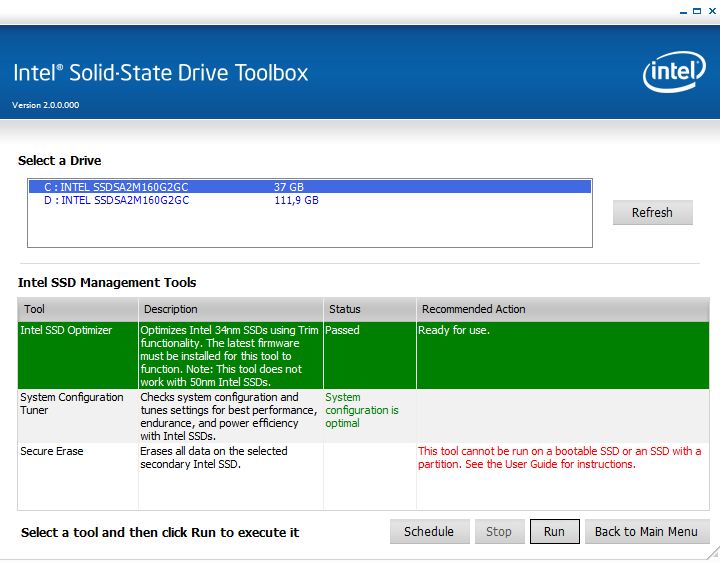Image resolution: width=720 pixels, height=562 pixels.
Task: Click the Status column header
Action: pyautogui.click(x=370, y=309)
